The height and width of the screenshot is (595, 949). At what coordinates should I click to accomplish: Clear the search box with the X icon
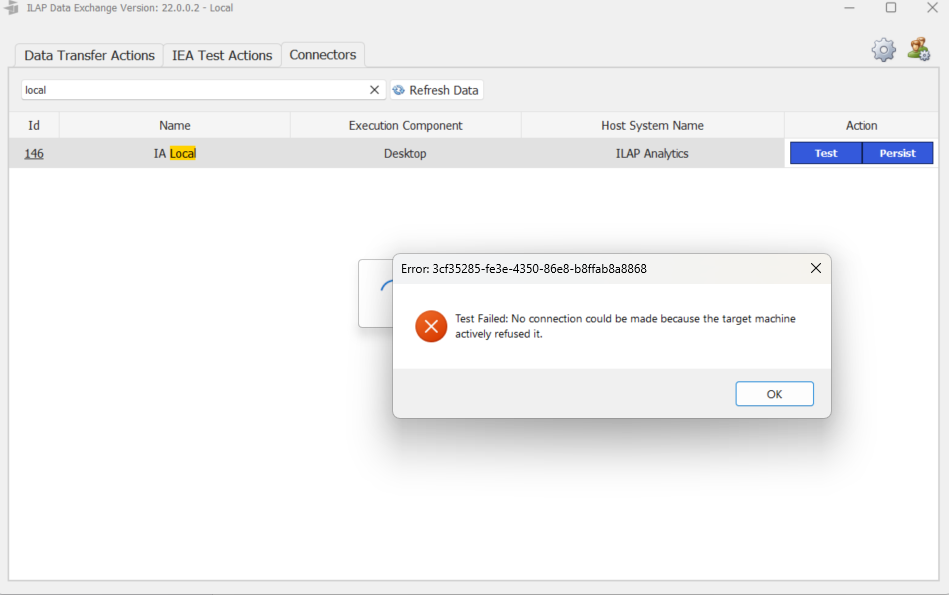[x=375, y=90]
